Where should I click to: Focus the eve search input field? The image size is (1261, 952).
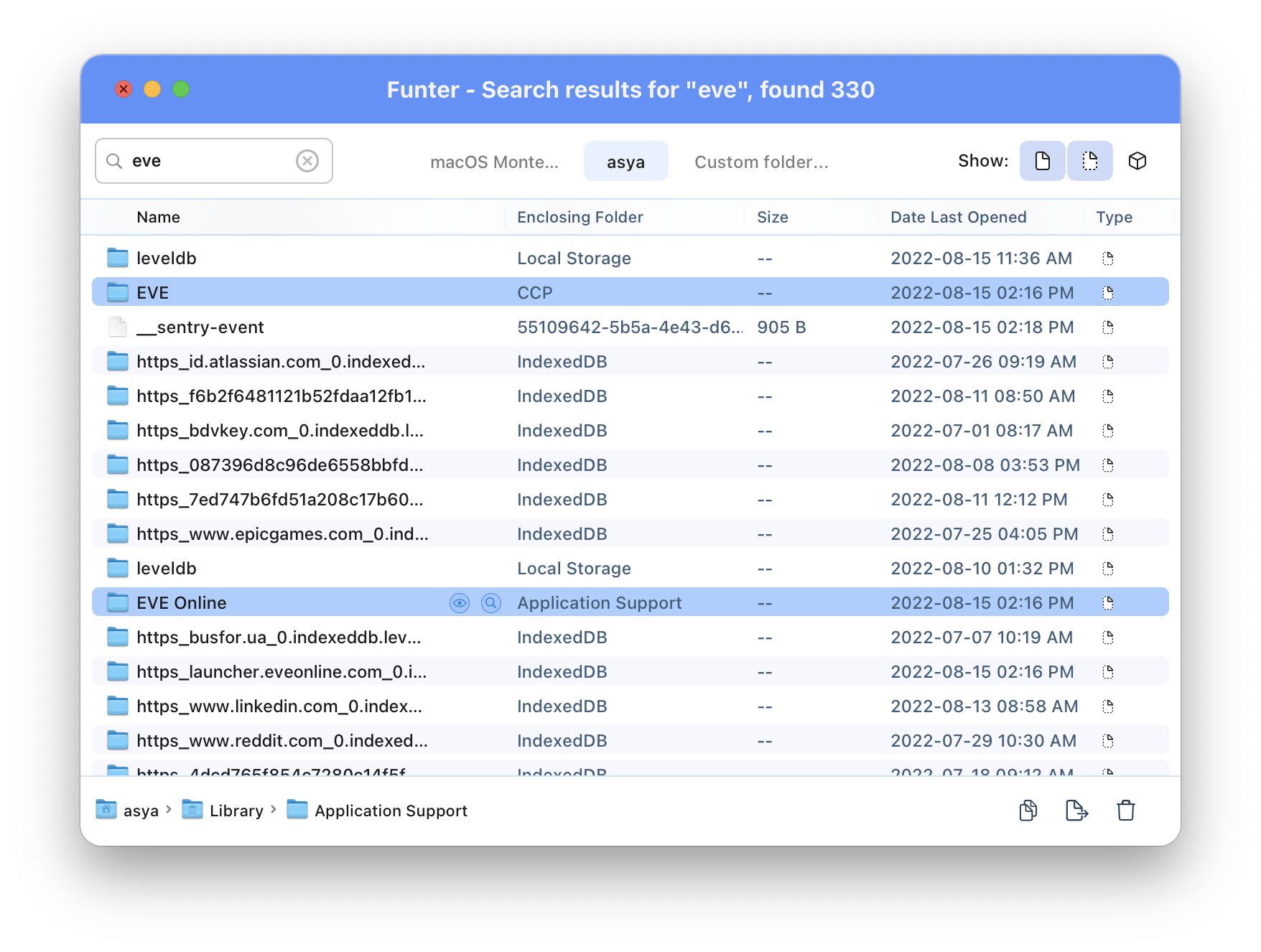[x=213, y=161]
